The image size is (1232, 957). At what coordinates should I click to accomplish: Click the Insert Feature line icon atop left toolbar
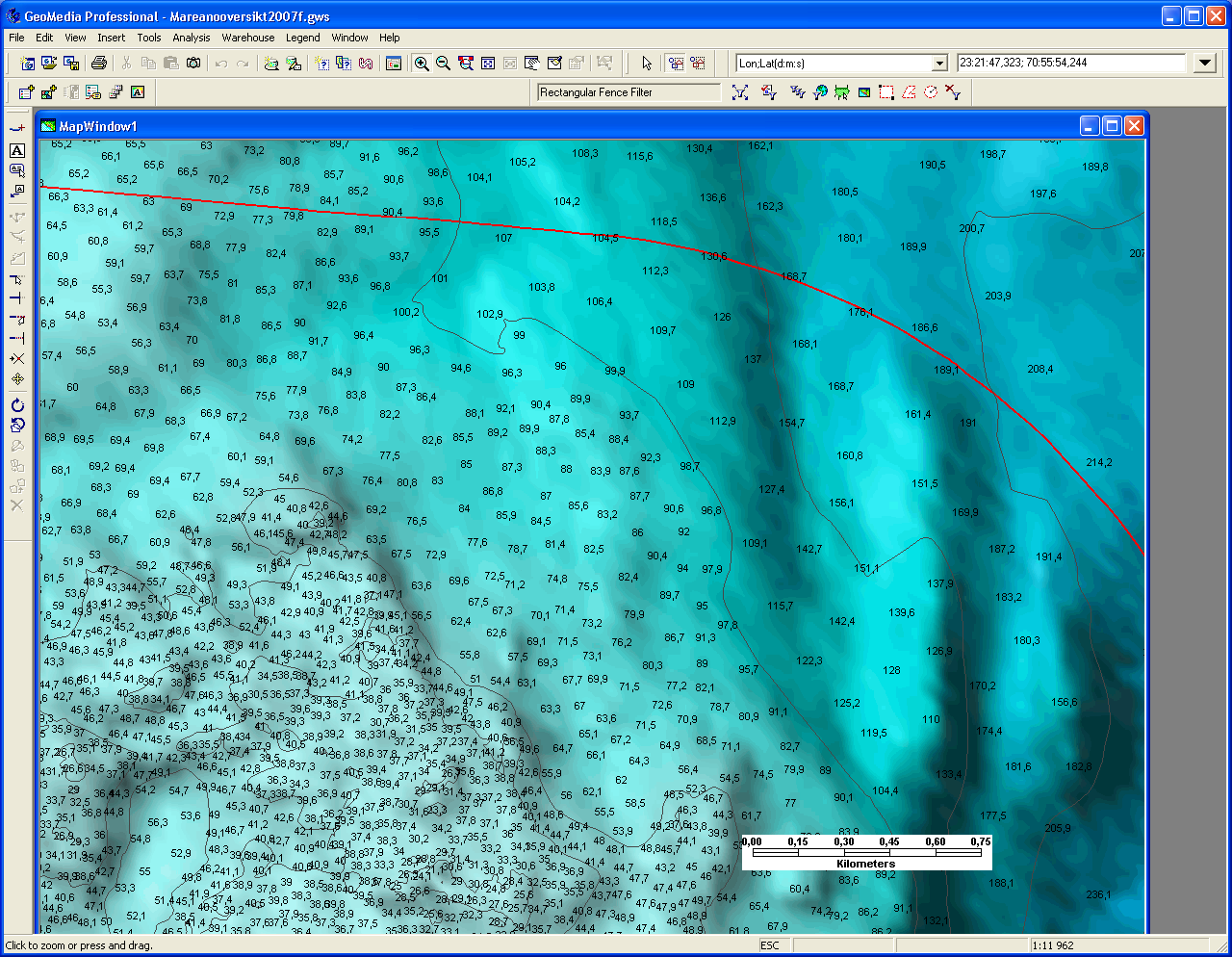(16, 128)
